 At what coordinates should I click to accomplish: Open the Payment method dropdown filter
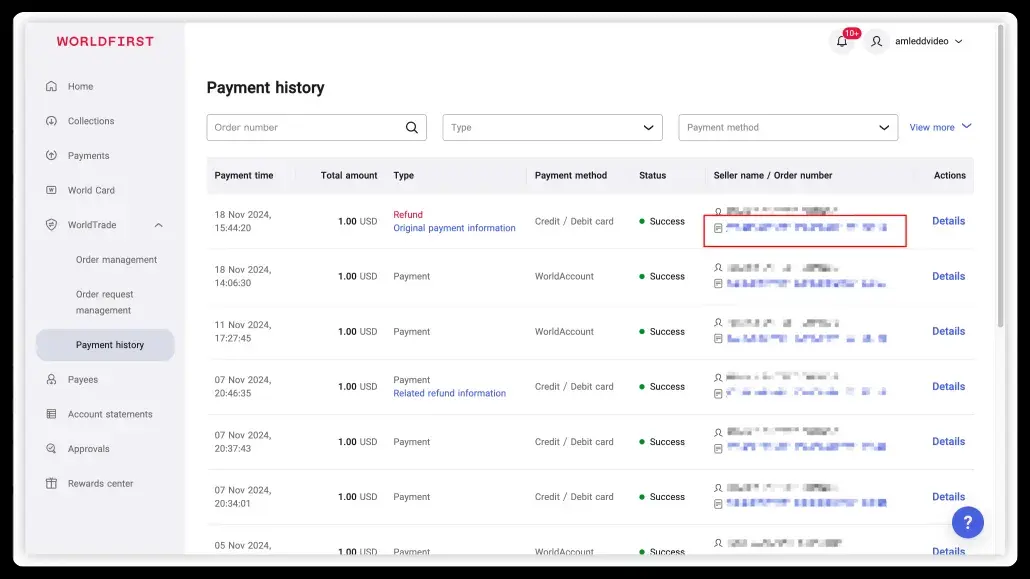coord(788,128)
